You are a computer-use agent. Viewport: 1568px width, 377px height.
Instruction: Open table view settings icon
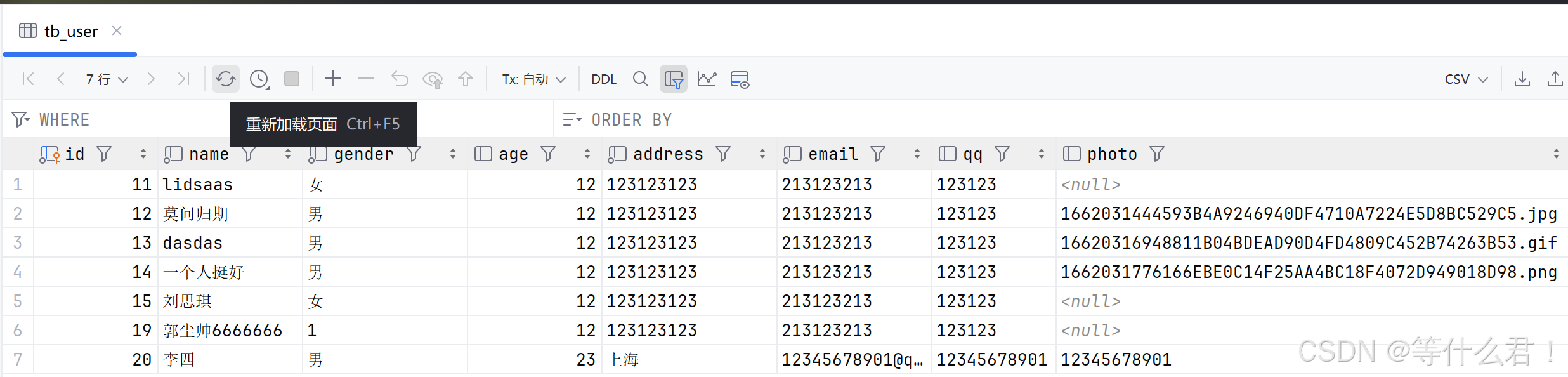point(740,79)
